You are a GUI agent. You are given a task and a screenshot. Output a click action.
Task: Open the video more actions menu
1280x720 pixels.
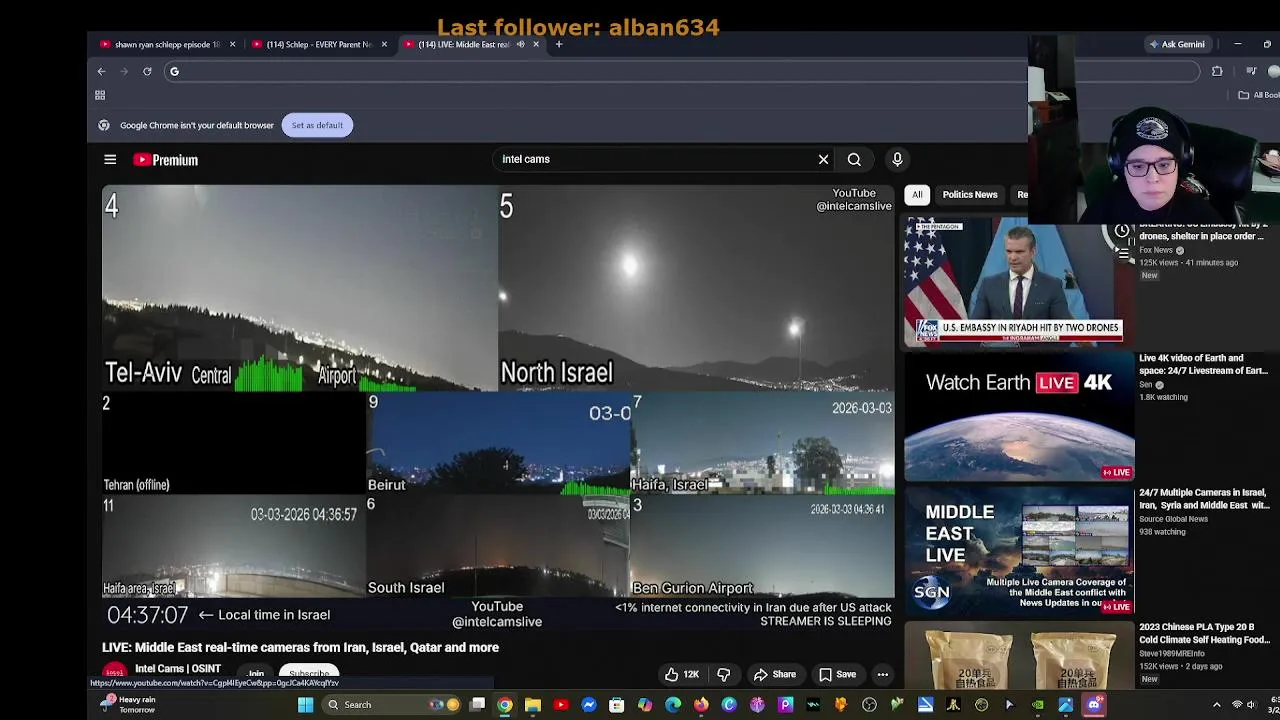tap(882, 675)
